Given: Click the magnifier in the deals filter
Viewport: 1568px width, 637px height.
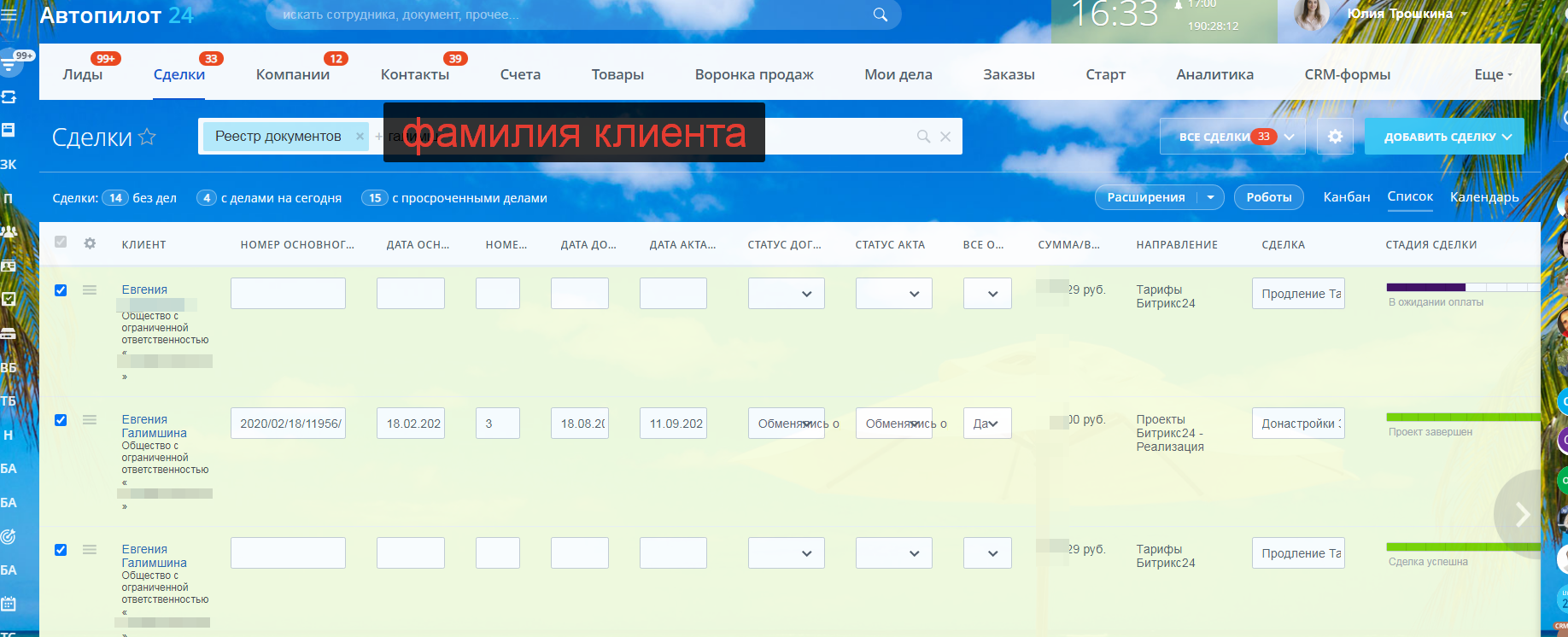Looking at the screenshot, I should click(x=923, y=137).
